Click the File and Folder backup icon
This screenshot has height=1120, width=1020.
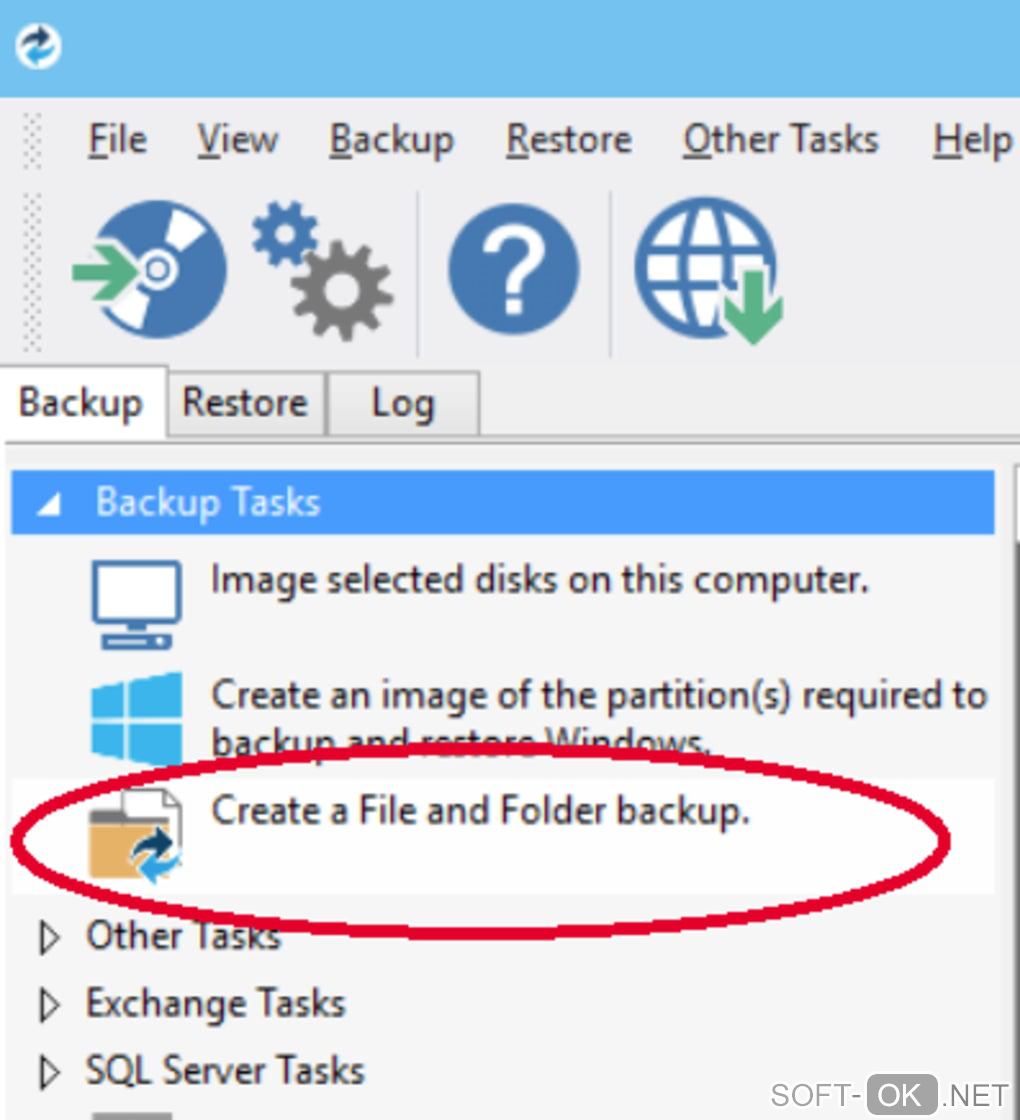[x=136, y=834]
